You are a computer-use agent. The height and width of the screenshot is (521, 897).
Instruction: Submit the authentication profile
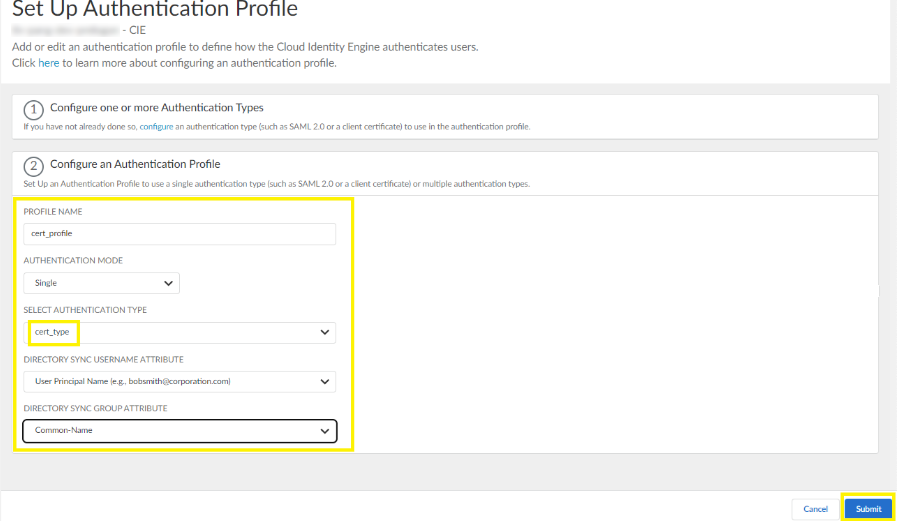pos(868,509)
